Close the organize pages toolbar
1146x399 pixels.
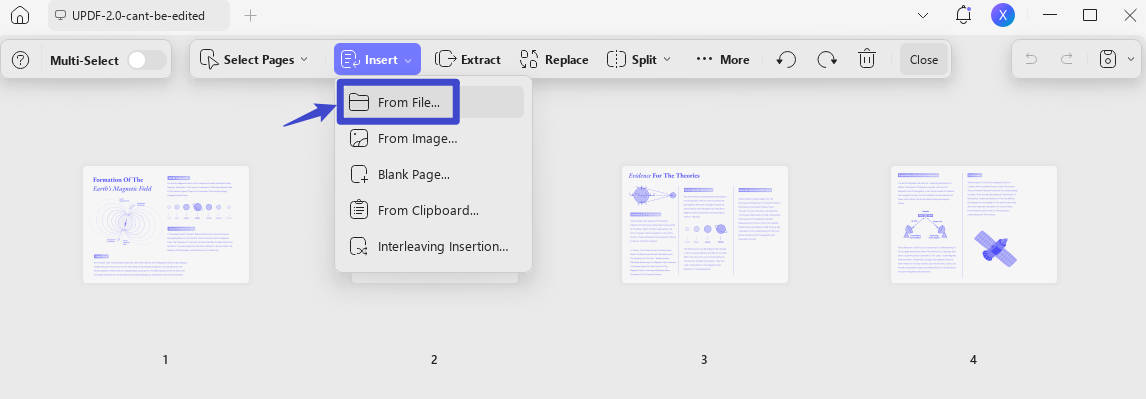point(924,60)
